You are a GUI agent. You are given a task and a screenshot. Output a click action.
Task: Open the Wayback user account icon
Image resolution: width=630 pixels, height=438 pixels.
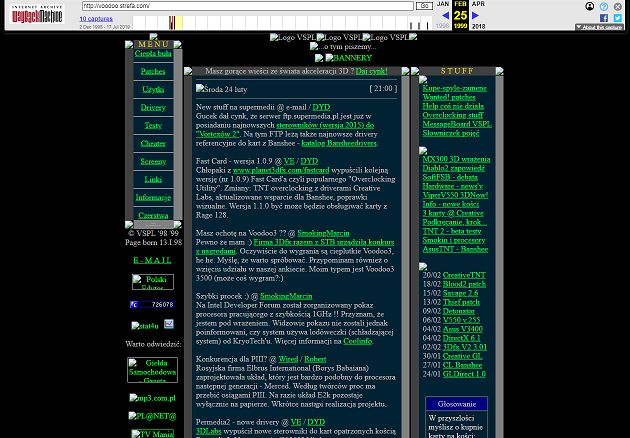tap(589, 6)
